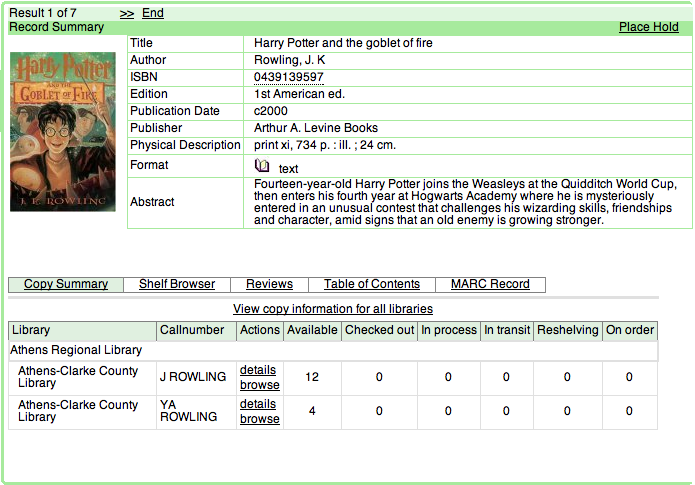The height and width of the screenshot is (485, 695).
Task: Click the Athens Regional Library row
Action: pos(76,350)
